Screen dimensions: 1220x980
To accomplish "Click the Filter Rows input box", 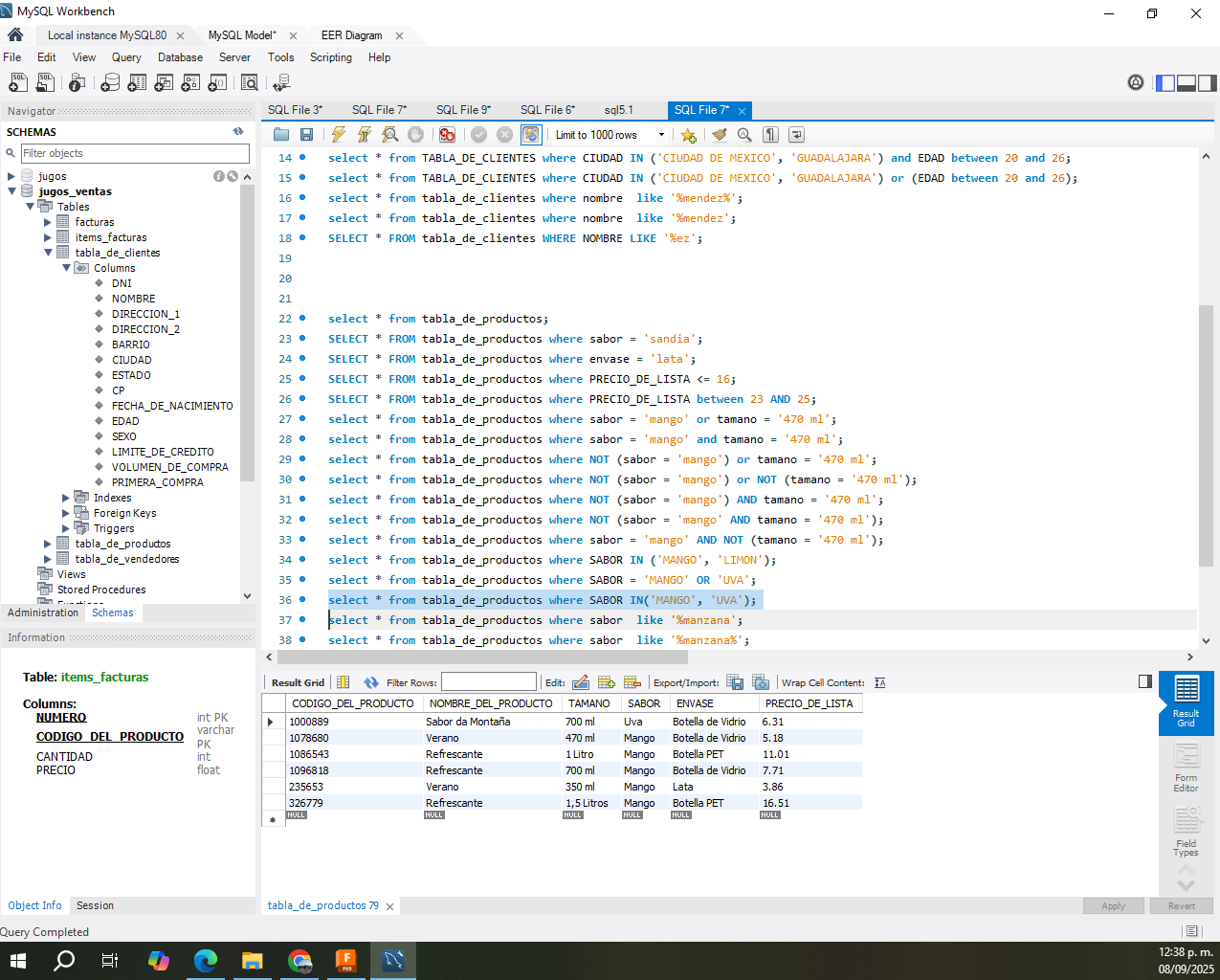I will (488, 682).
